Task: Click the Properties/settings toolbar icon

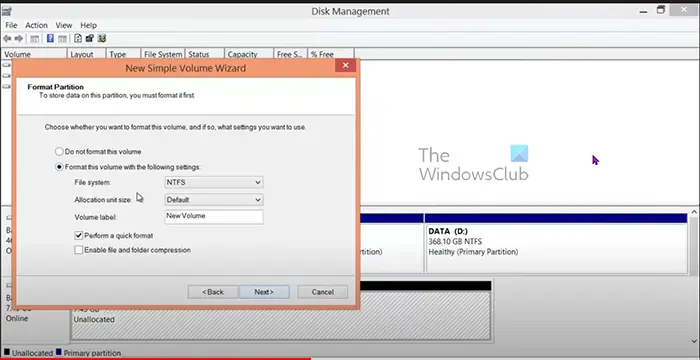Action: point(90,38)
